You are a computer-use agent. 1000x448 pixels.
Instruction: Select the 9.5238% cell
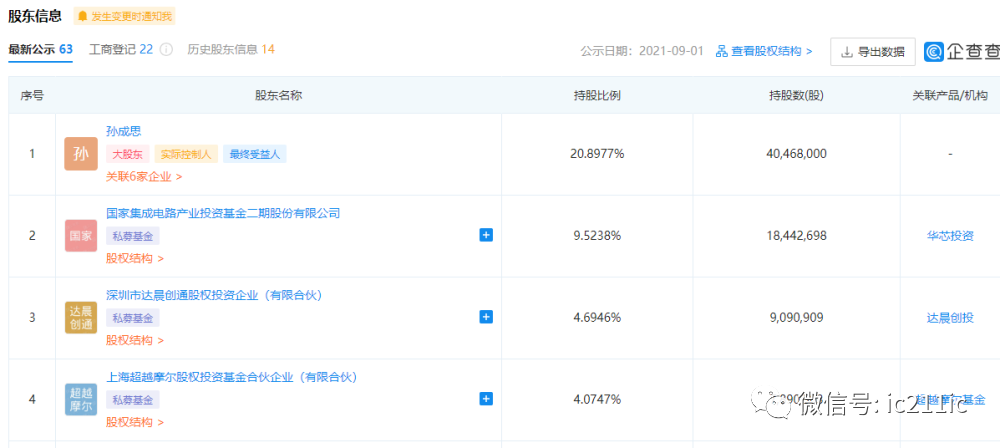(x=597, y=235)
